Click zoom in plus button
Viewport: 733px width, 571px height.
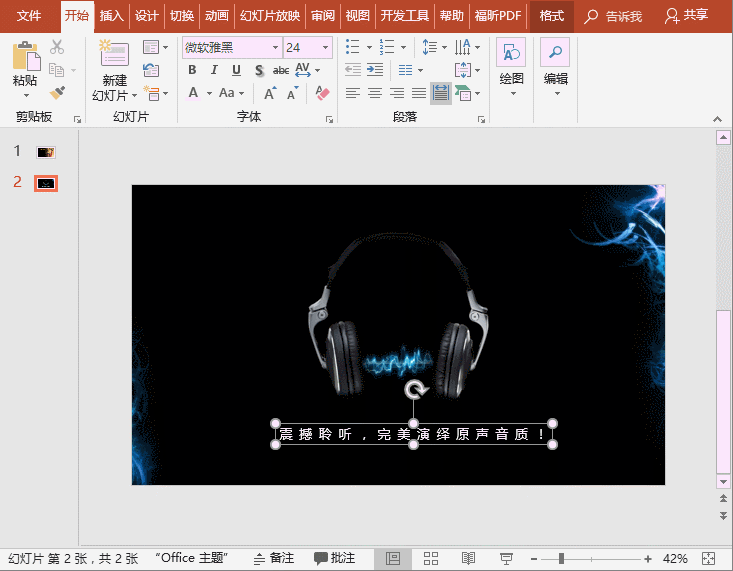point(647,559)
